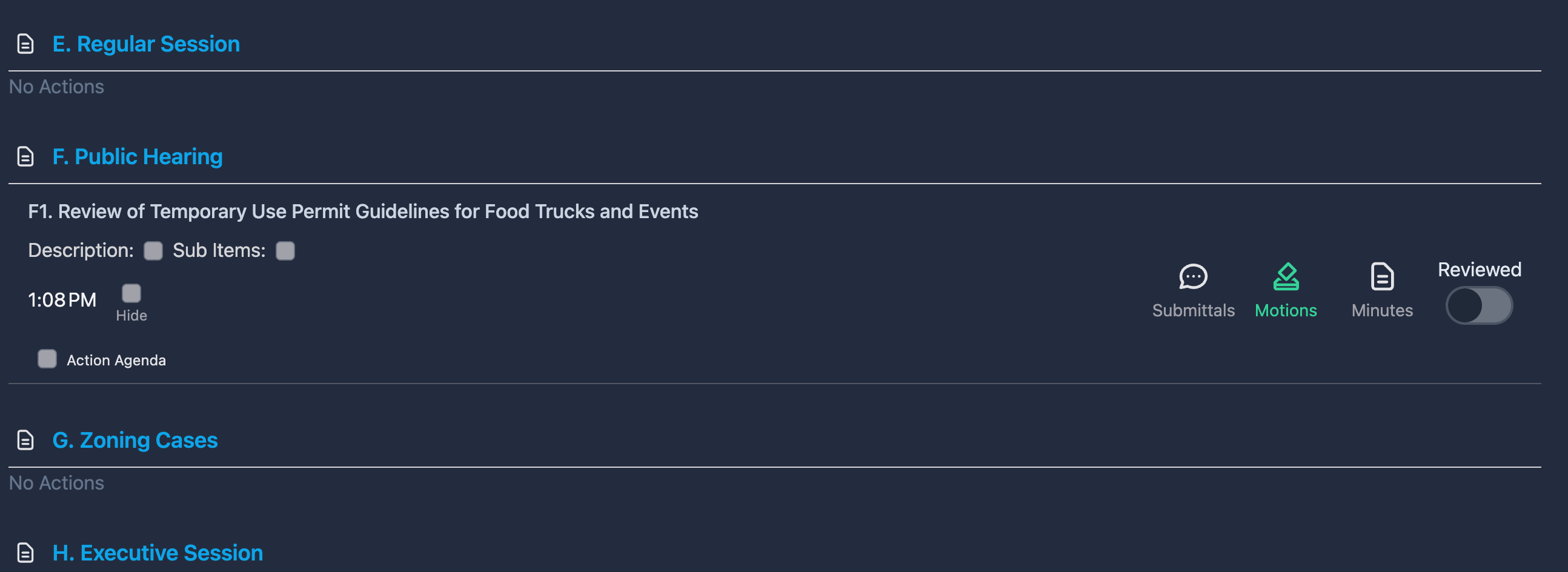Click the 1:08 PM time field
The height and width of the screenshot is (572, 1568).
pos(62,300)
